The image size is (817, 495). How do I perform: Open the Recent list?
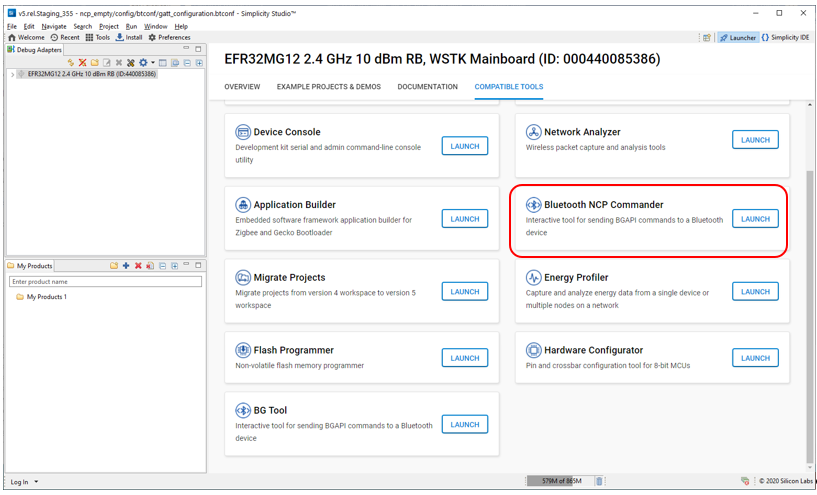(x=65, y=38)
